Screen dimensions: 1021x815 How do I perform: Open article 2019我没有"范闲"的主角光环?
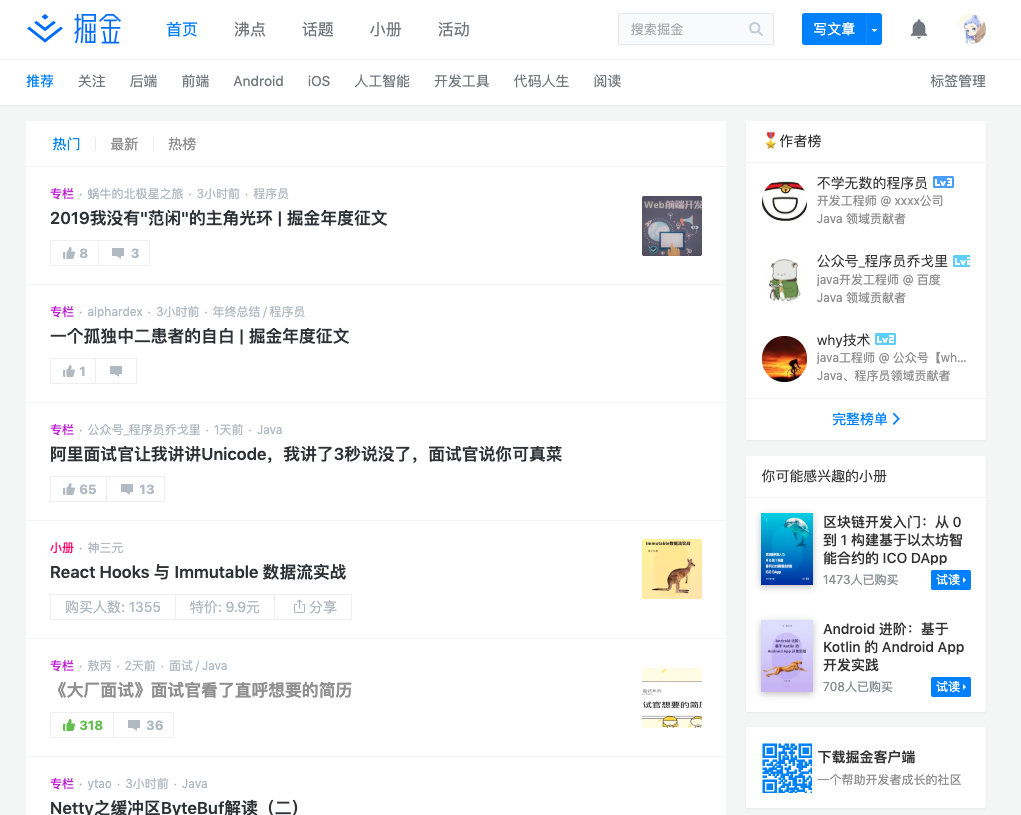[219, 218]
